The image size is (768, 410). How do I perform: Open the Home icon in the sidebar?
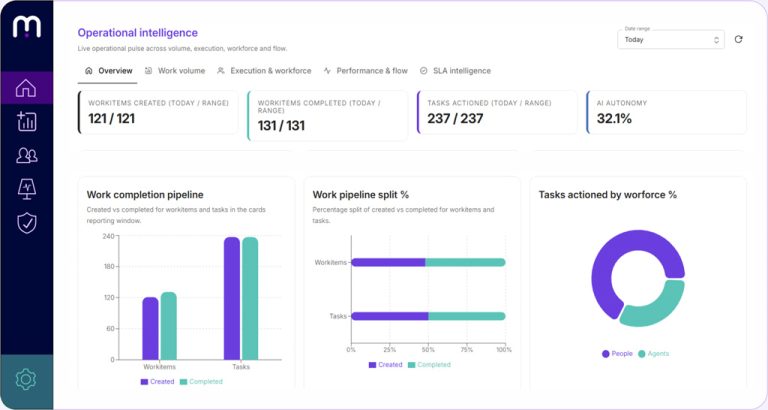[26, 88]
